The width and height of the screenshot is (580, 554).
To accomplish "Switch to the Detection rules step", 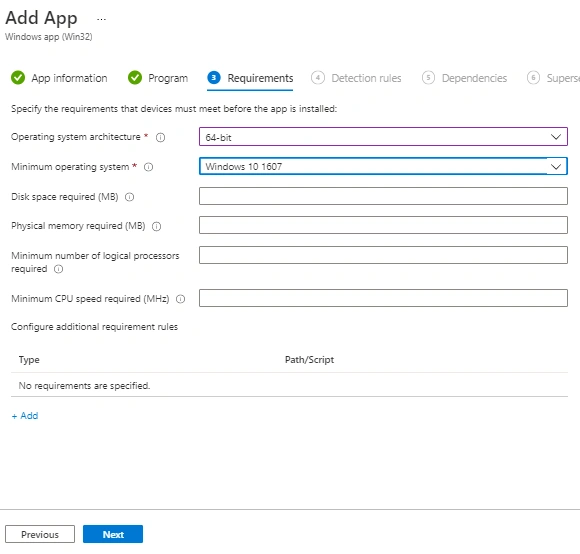I will tap(356, 78).
